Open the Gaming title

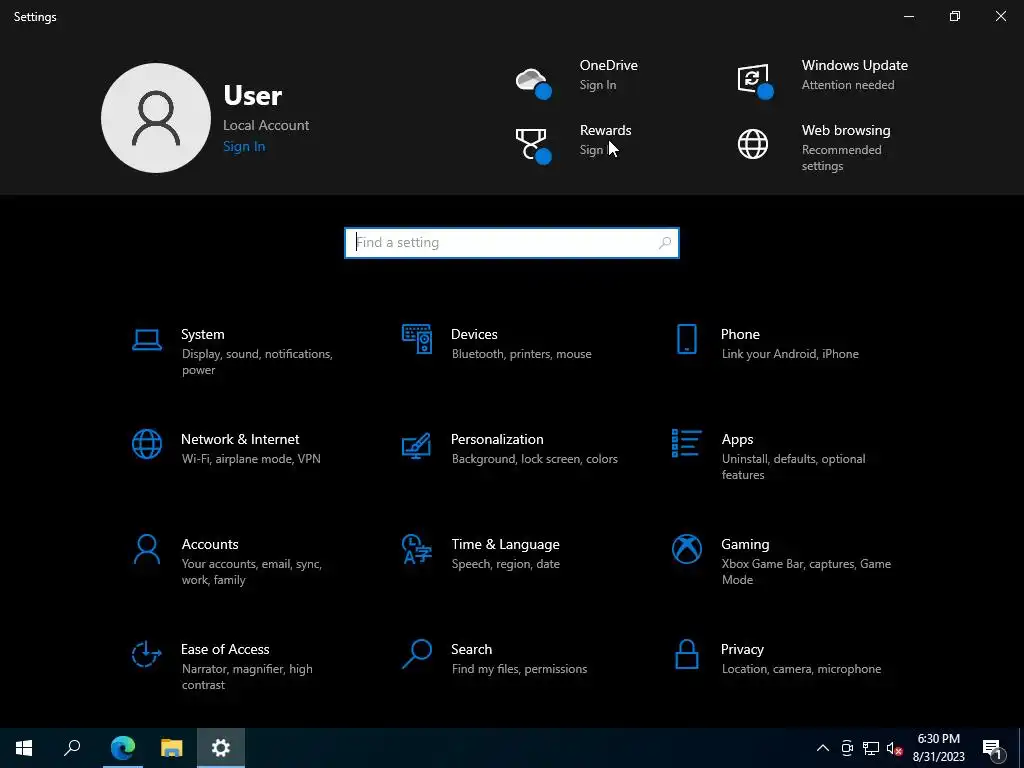click(x=745, y=545)
